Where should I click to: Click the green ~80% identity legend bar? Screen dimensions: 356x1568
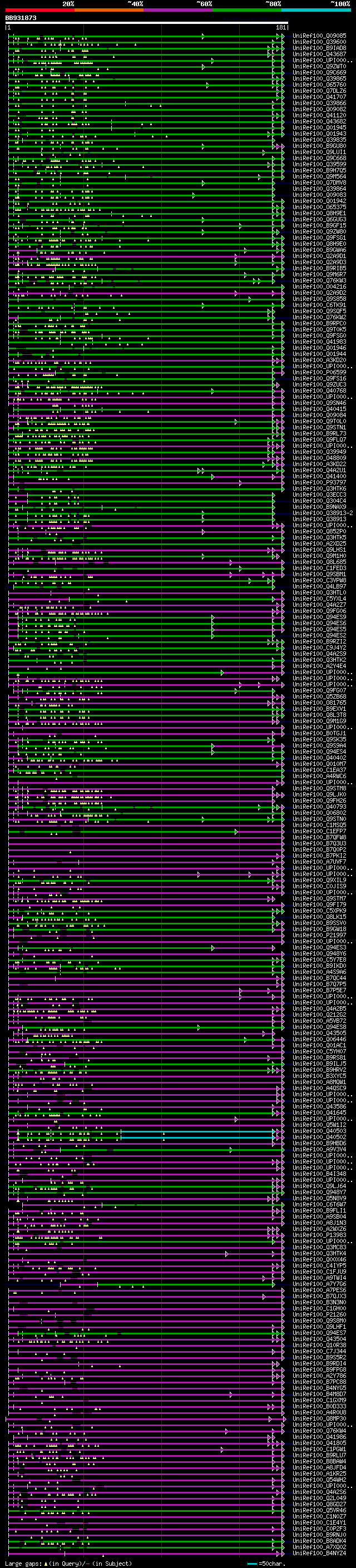pos(247,10)
